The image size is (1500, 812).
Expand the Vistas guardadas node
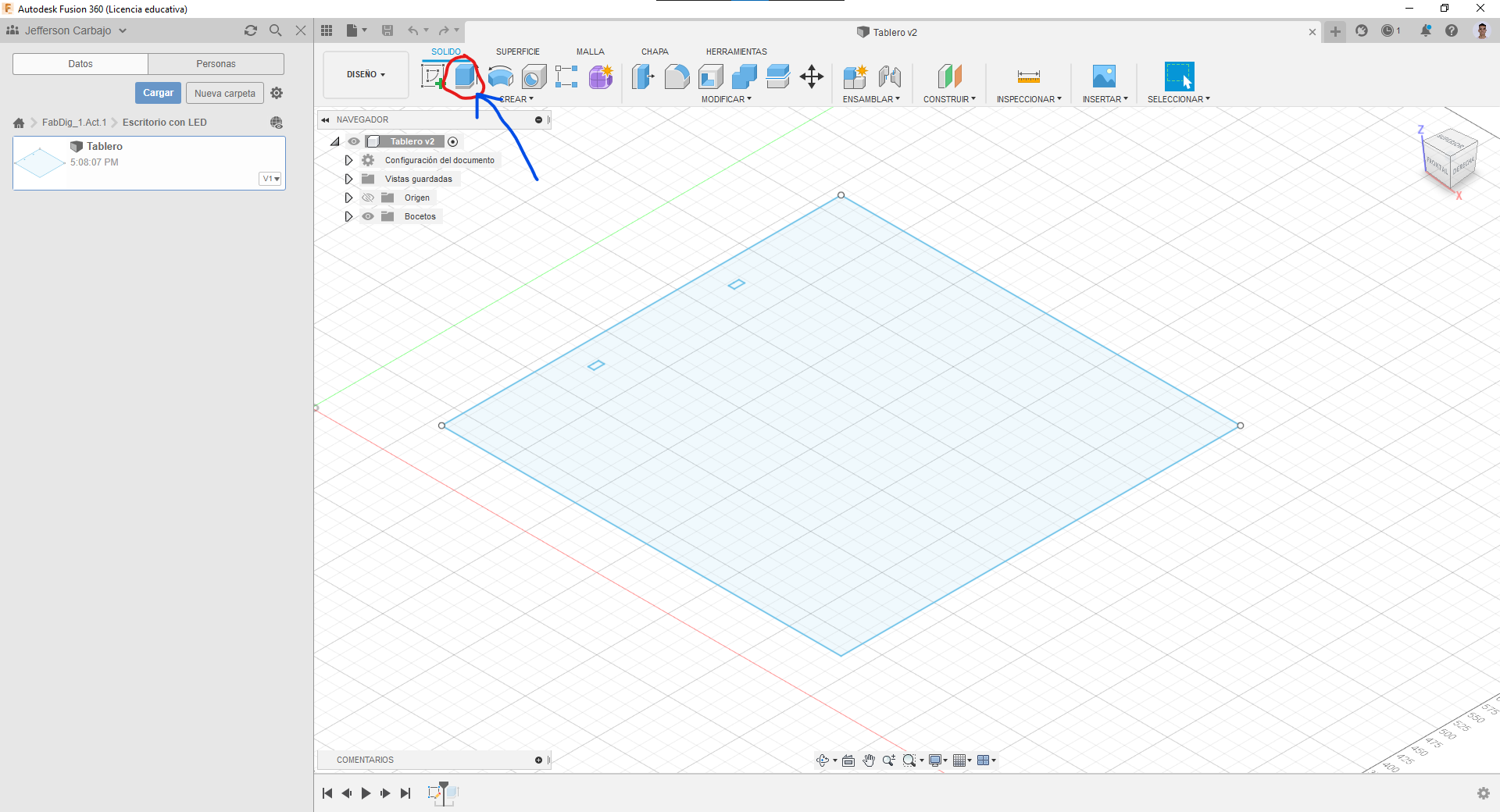348,179
